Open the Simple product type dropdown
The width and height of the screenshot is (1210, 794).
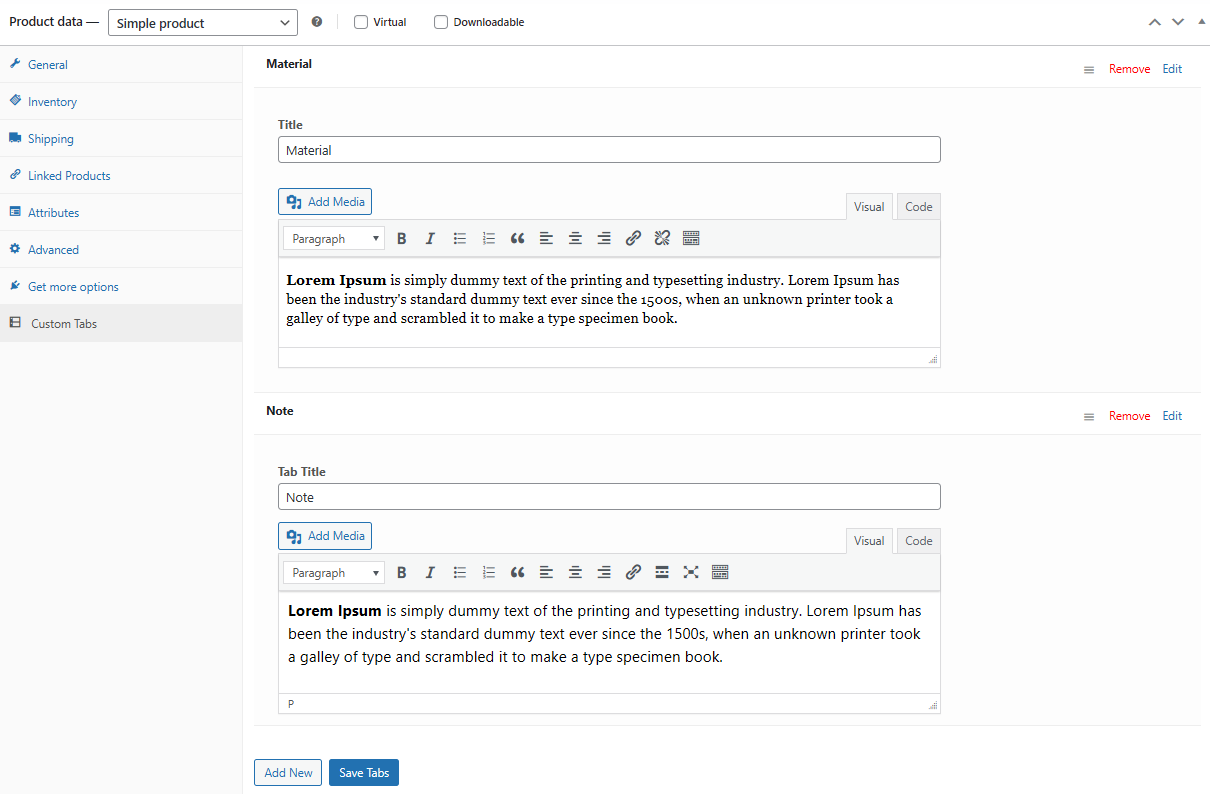pos(202,22)
